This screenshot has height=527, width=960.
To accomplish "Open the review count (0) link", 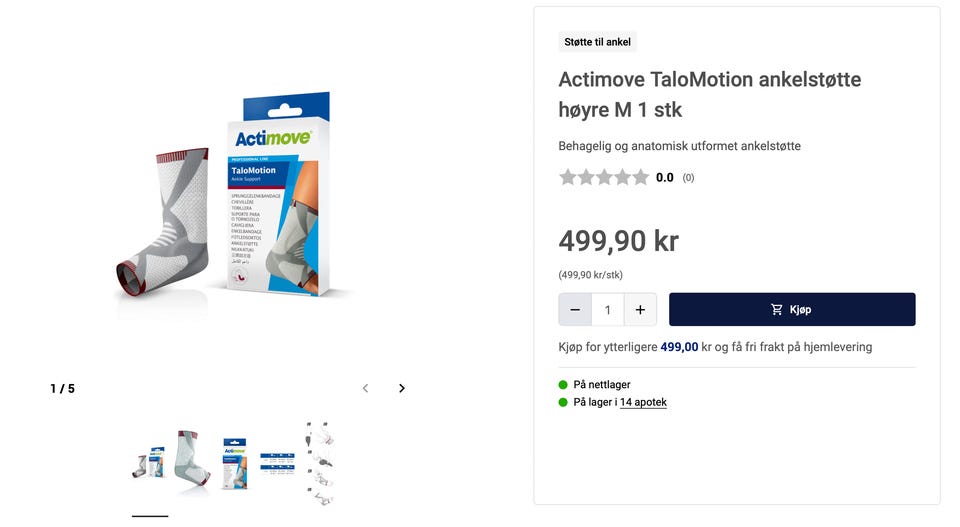I will pyautogui.click(x=688, y=178).
